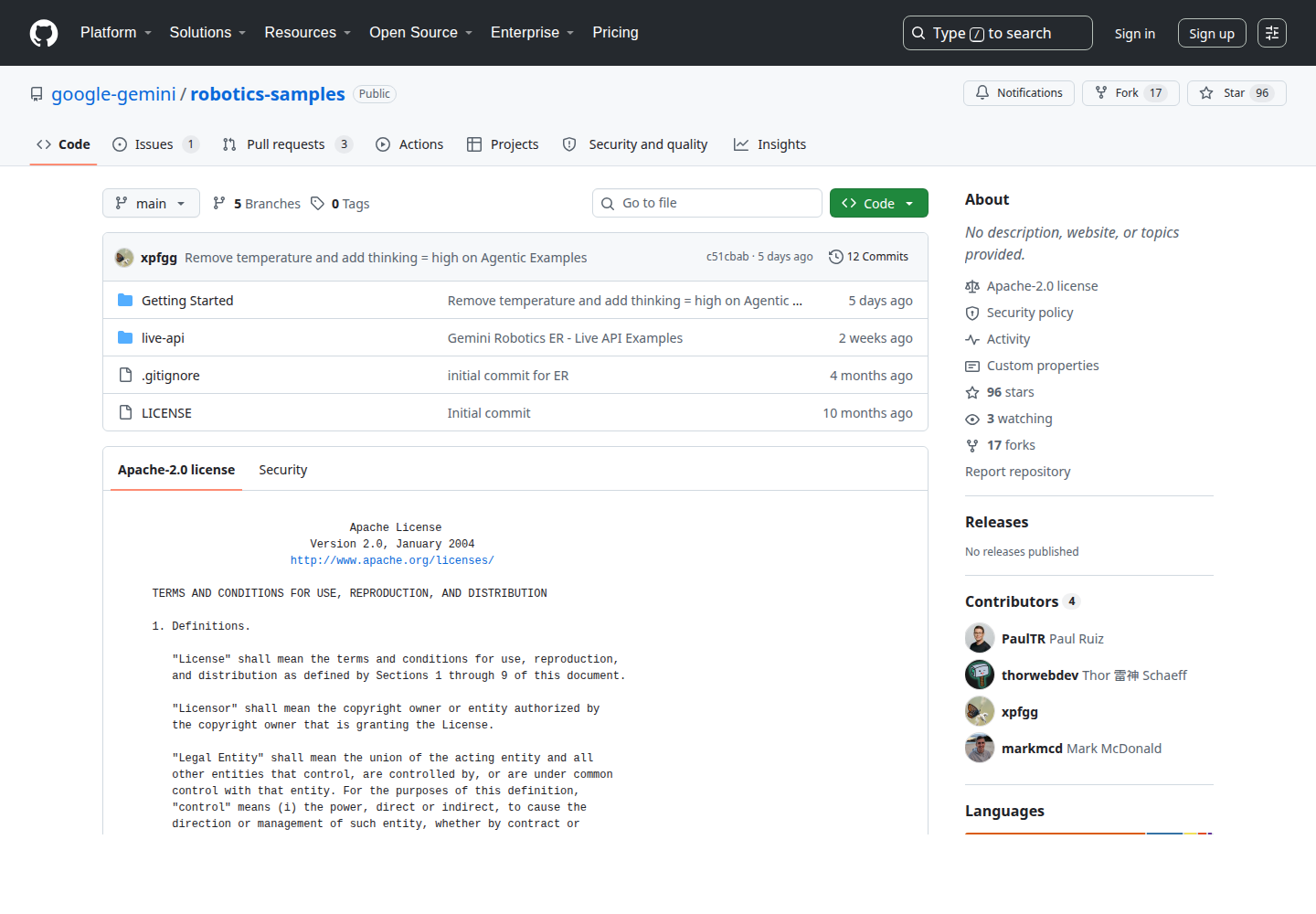Open the Insights tab
The image size is (1316, 914).
769,144
